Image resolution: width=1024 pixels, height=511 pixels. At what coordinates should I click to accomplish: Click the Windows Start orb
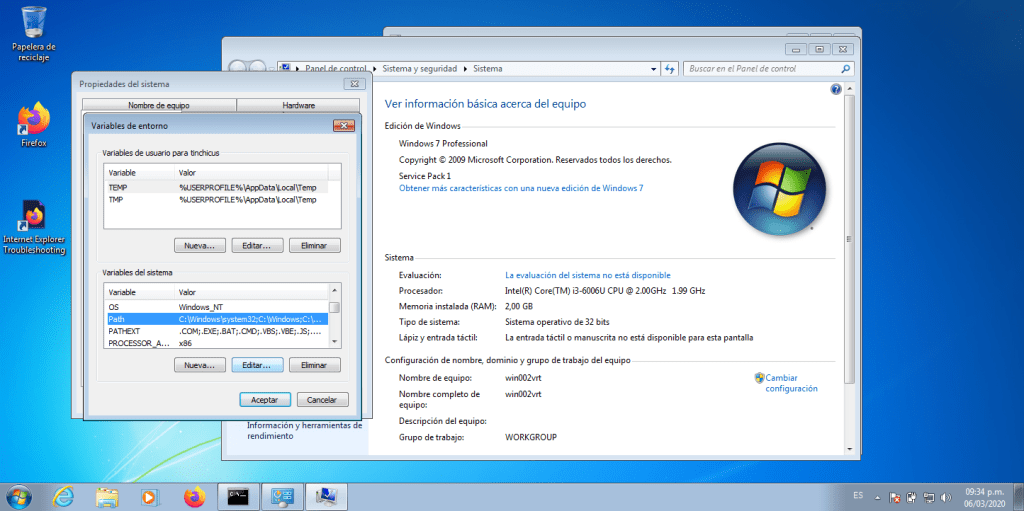tap(19, 495)
